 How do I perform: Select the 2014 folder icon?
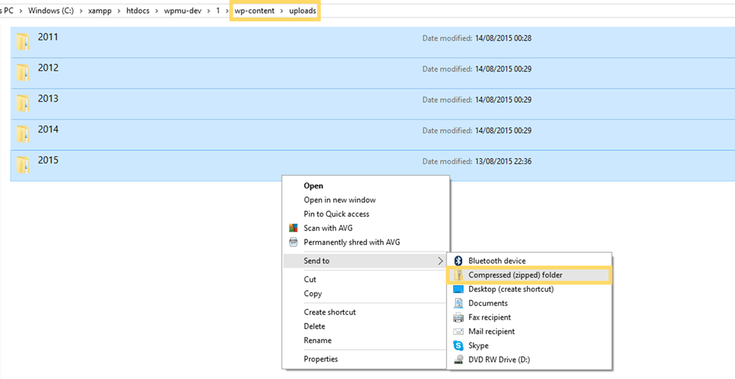click(23, 134)
